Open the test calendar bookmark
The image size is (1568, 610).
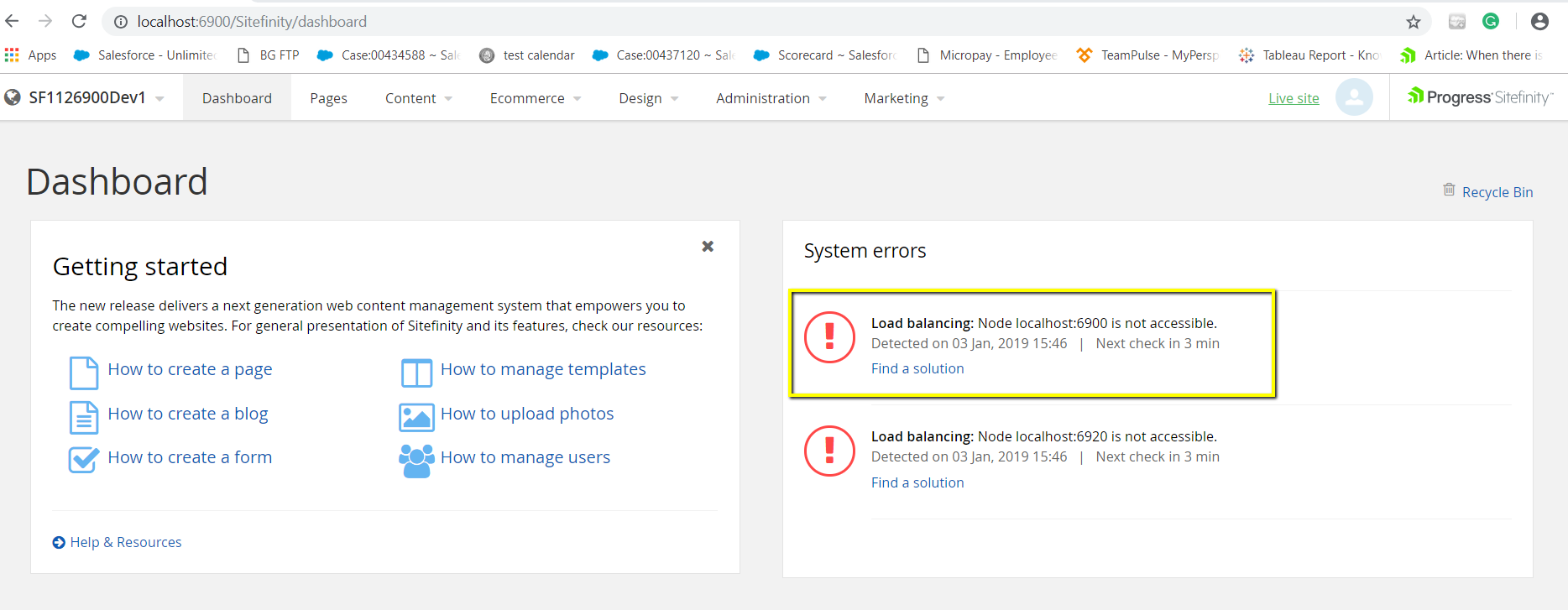click(x=527, y=55)
